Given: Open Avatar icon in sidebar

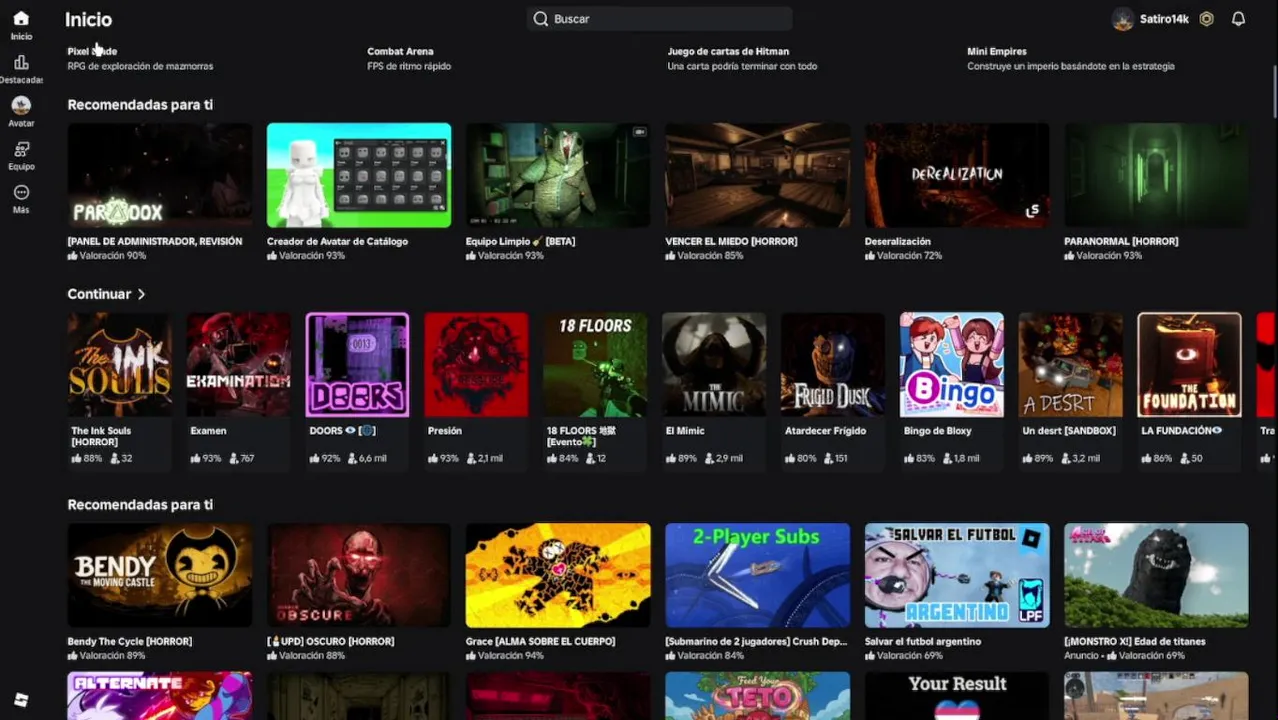Looking at the screenshot, I should click(21, 105).
